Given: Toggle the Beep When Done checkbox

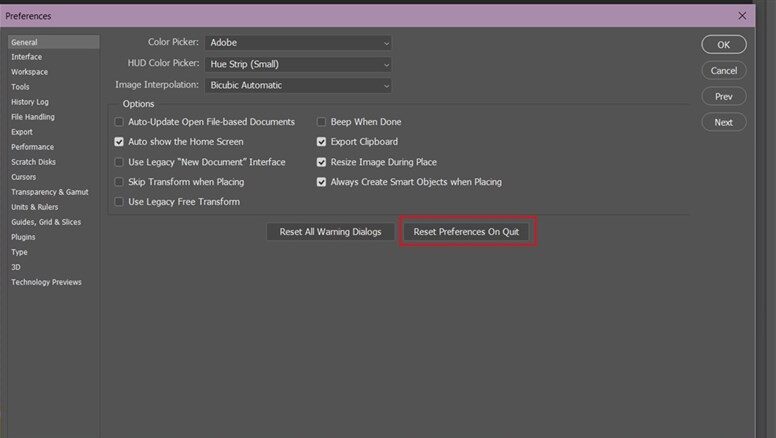Looking at the screenshot, I should pyautogui.click(x=322, y=122).
